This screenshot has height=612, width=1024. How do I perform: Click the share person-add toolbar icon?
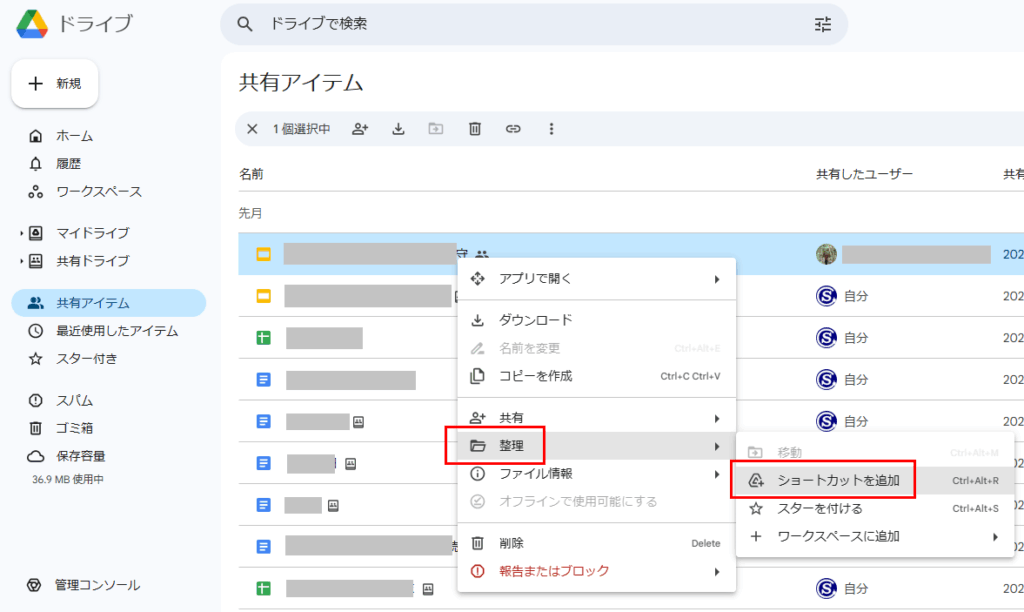360,129
